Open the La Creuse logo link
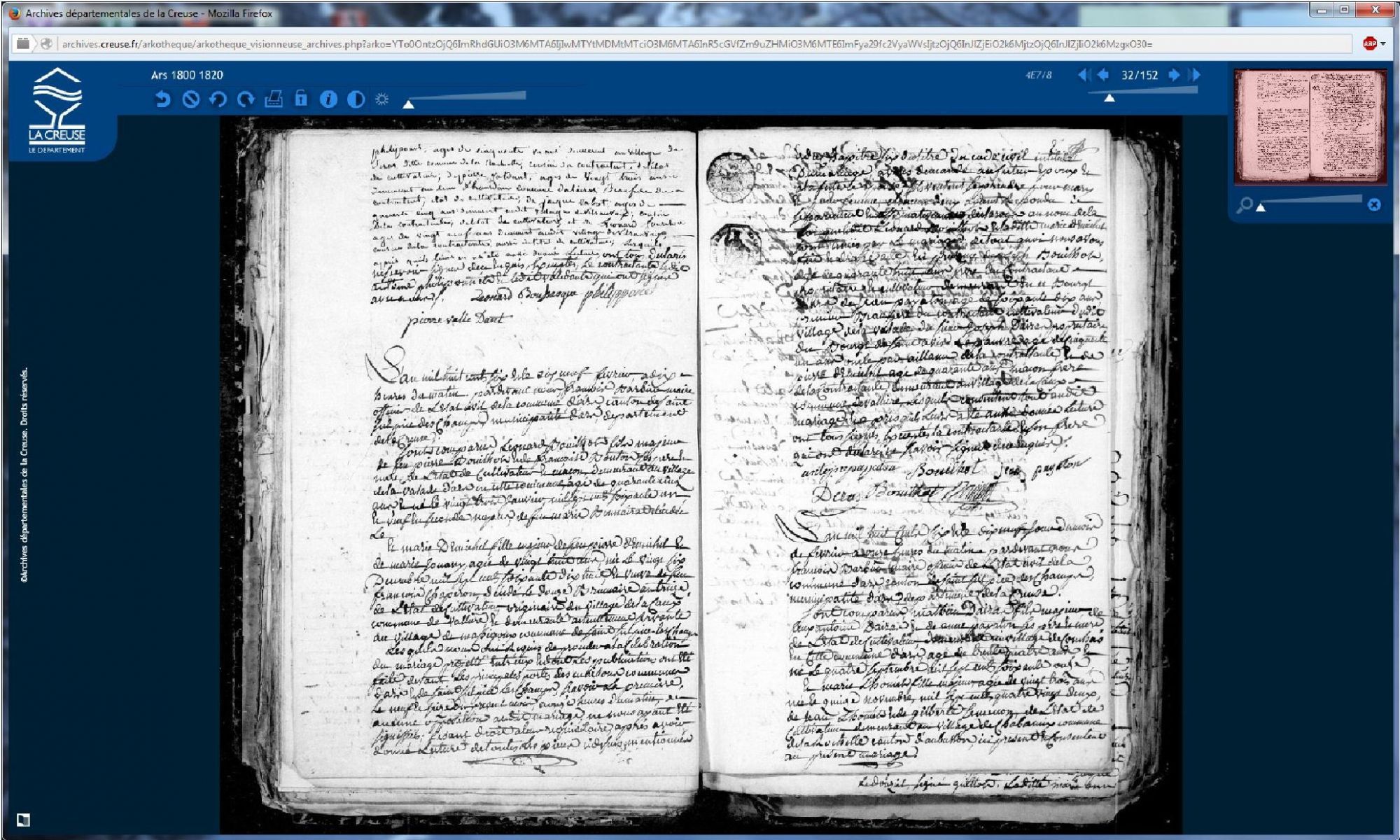1400x840 pixels. click(x=57, y=111)
